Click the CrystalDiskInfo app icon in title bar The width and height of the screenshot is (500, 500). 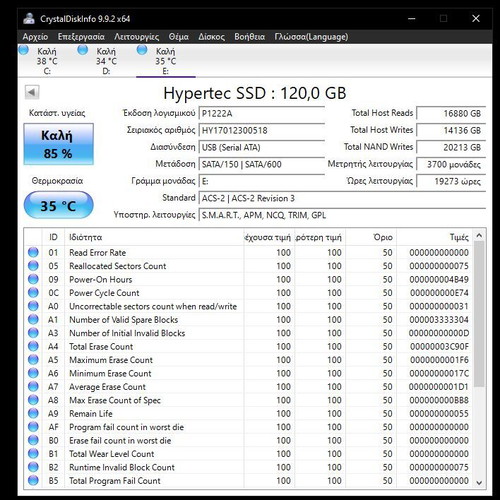[29, 18]
